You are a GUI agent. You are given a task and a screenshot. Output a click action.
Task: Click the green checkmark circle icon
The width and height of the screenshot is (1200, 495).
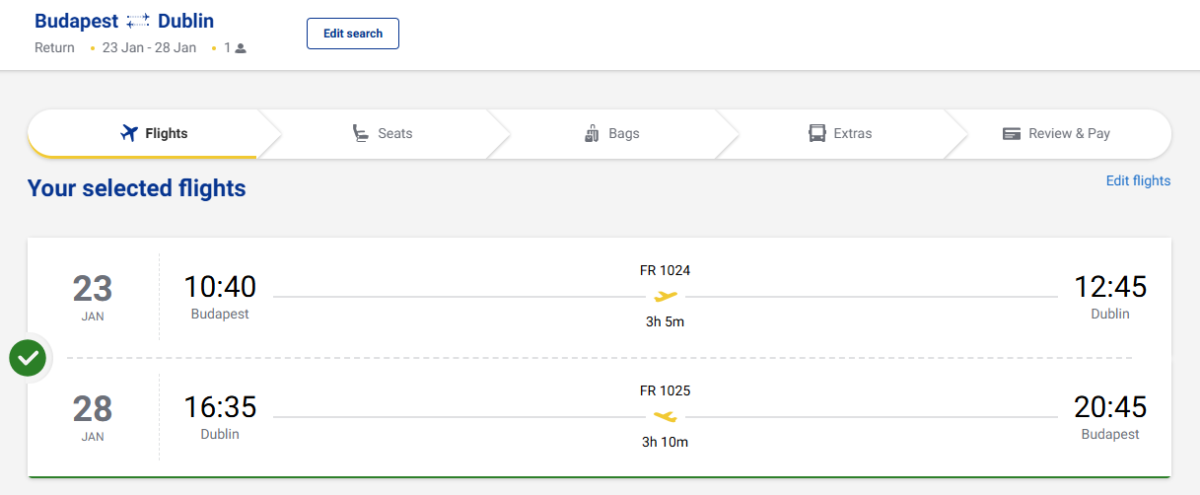(x=27, y=357)
